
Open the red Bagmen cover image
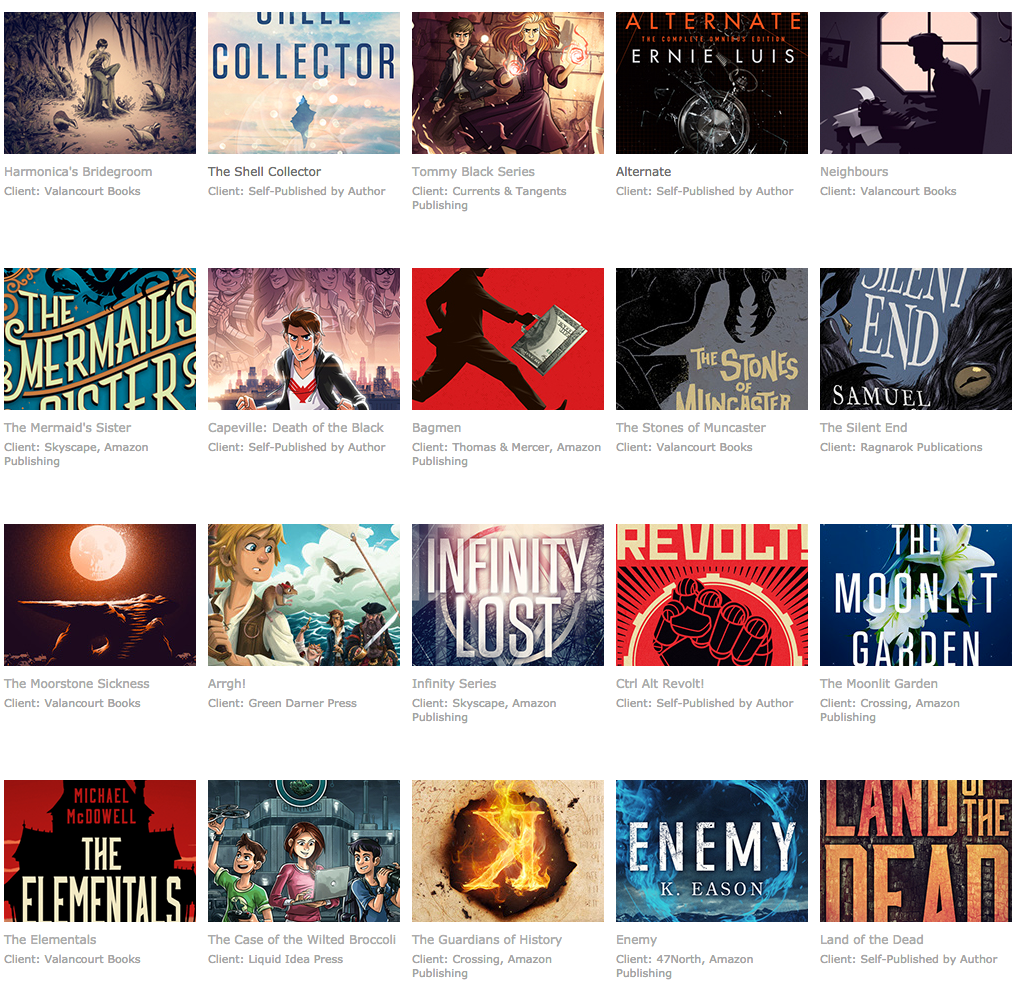point(508,339)
